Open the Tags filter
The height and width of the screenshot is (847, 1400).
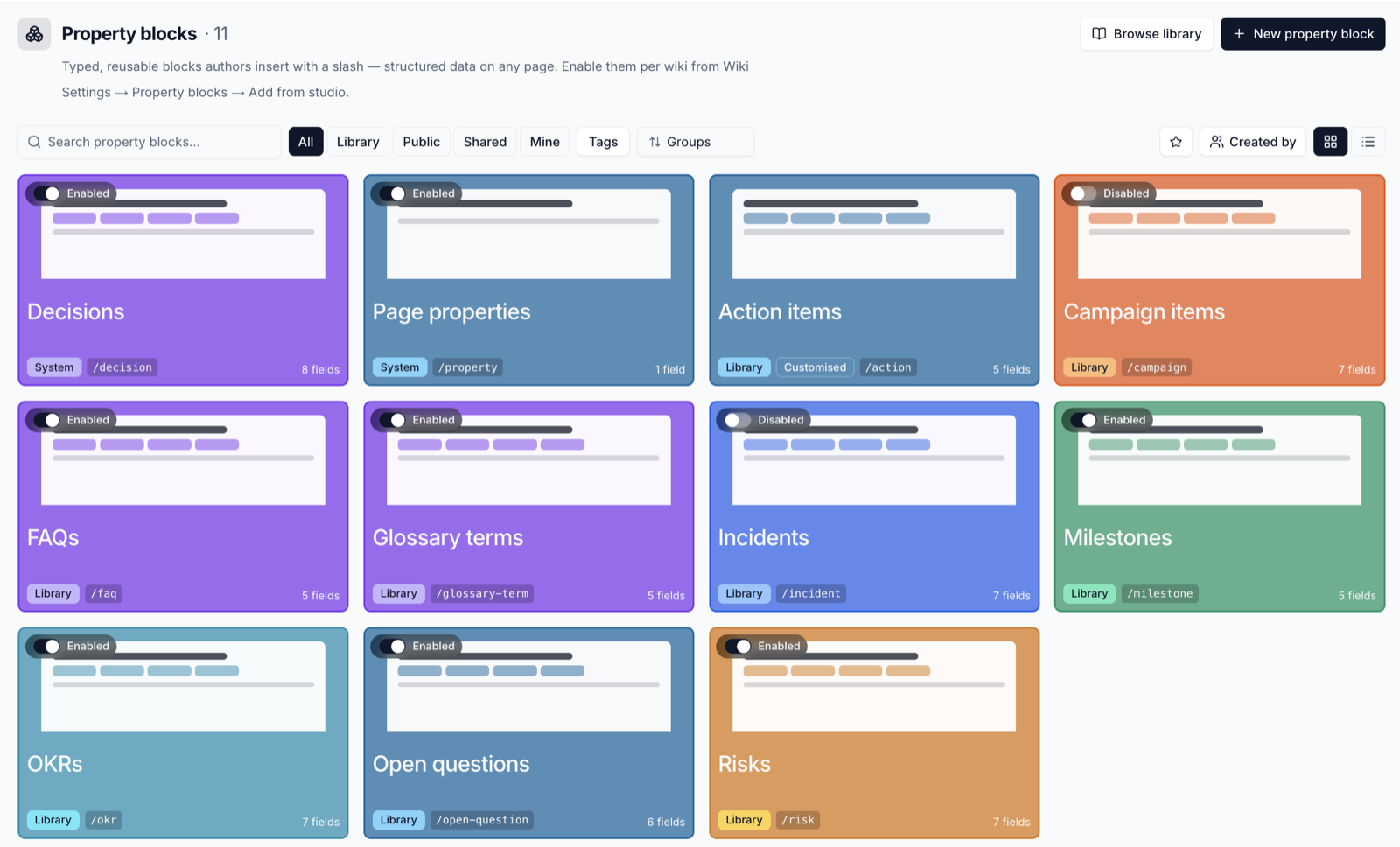coord(603,142)
